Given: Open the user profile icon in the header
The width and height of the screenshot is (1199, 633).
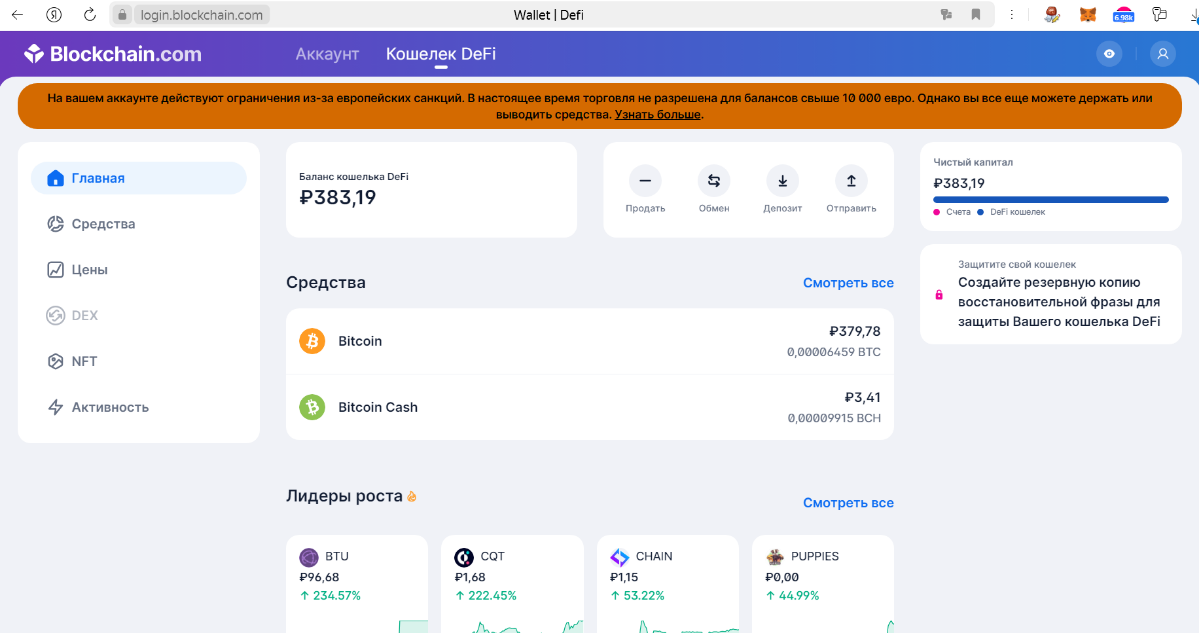Looking at the screenshot, I should [1162, 54].
